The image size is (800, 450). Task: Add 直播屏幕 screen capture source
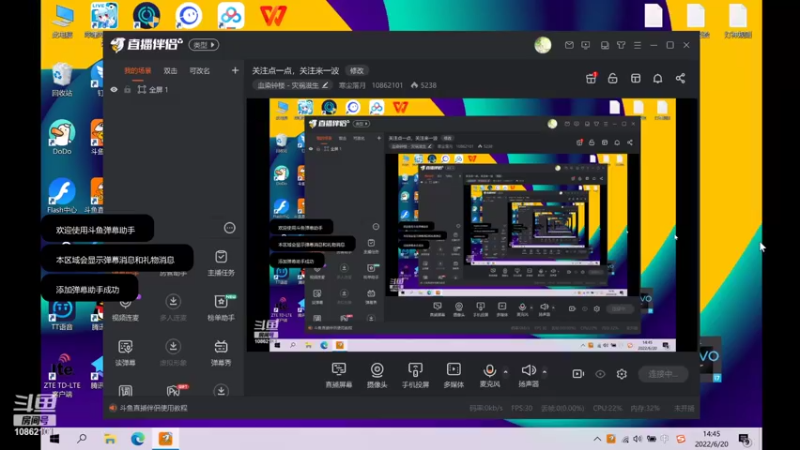point(339,375)
